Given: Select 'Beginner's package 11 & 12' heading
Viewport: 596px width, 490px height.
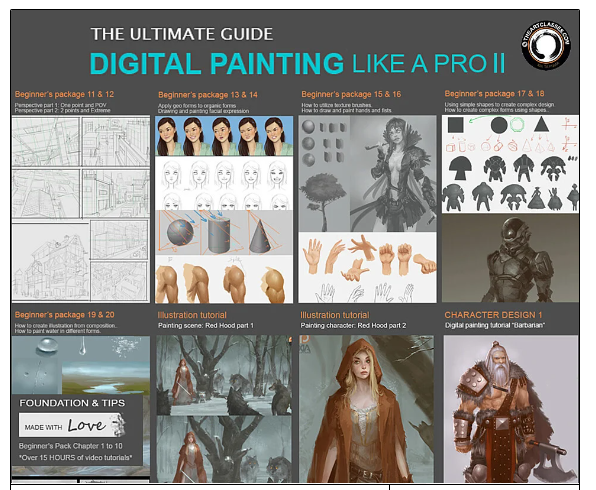Looking at the screenshot, I should coord(64,94).
